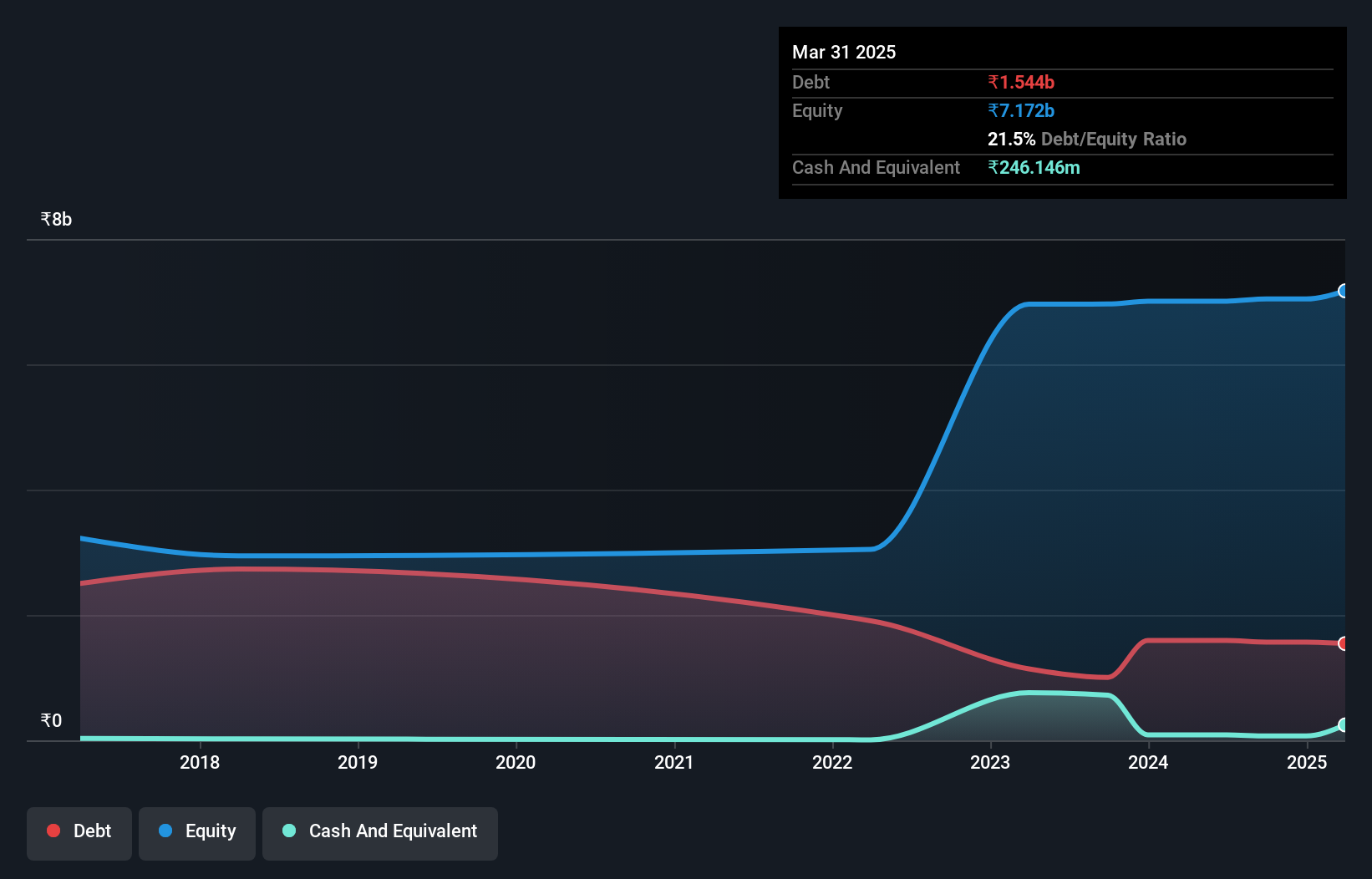Image resolution: width=1372 pixels, height=879 pixels.
Task: Select the Equity endpoint marker on the chart
Action: [1344, 291]
